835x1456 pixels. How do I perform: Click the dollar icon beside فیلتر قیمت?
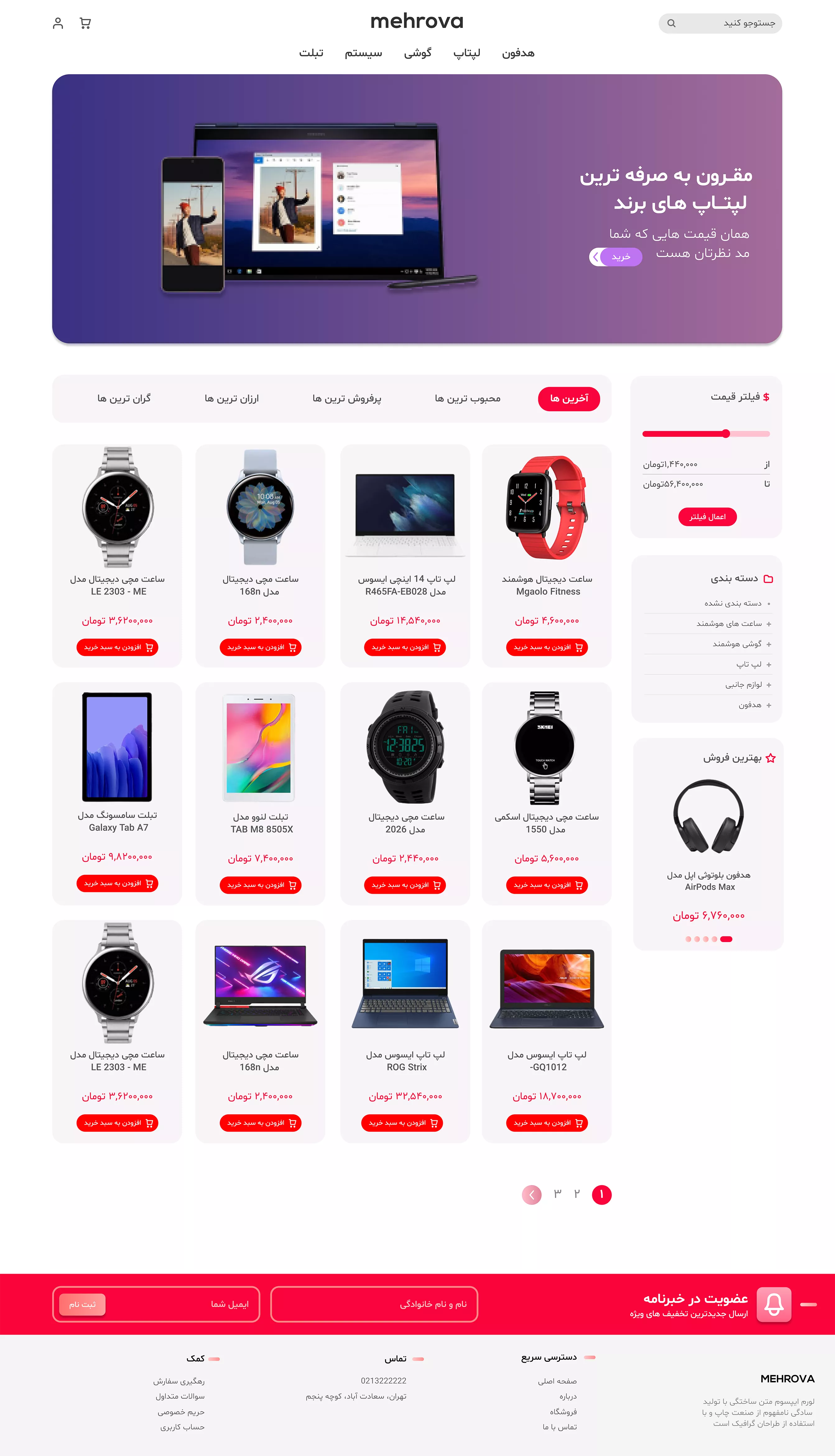pos(766,397)
